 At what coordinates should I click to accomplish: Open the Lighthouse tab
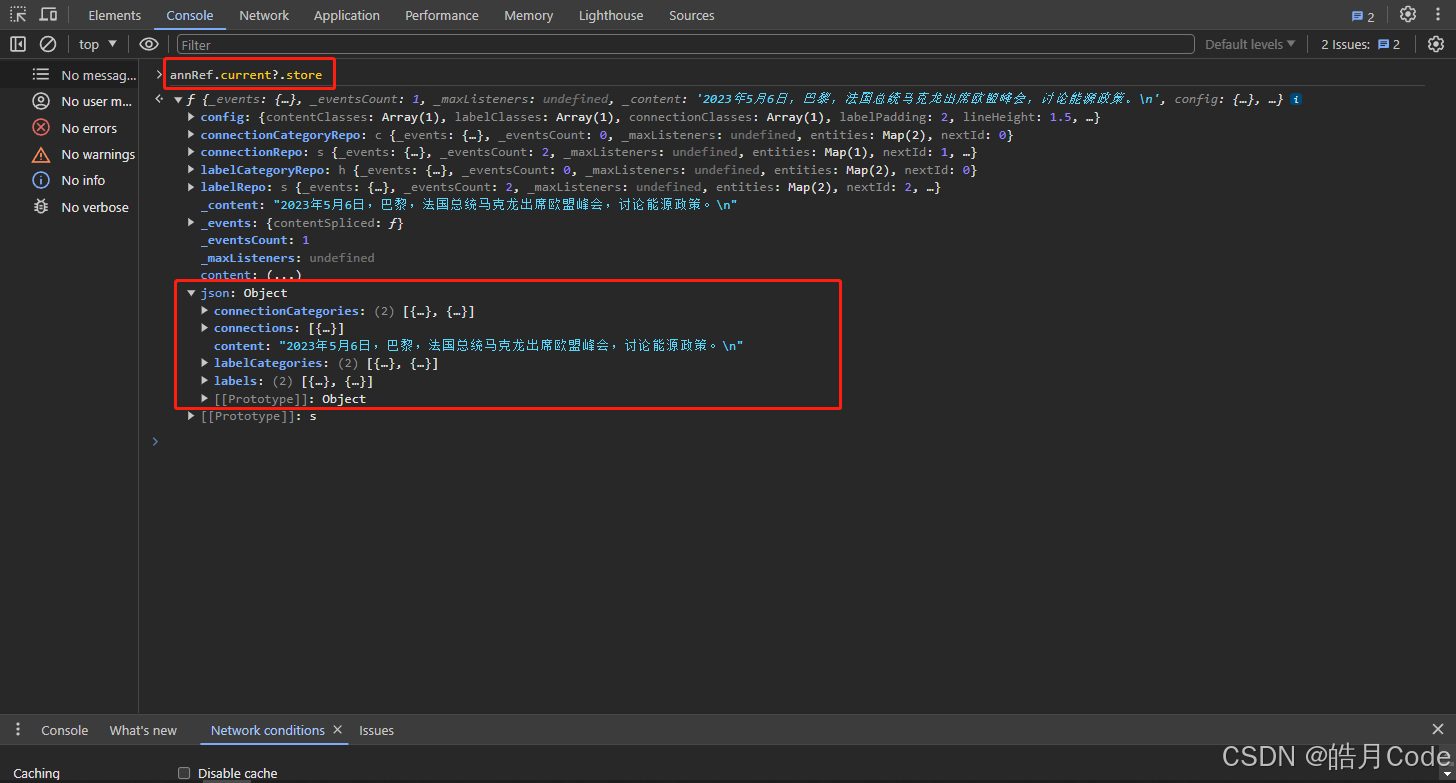point(611,15)
